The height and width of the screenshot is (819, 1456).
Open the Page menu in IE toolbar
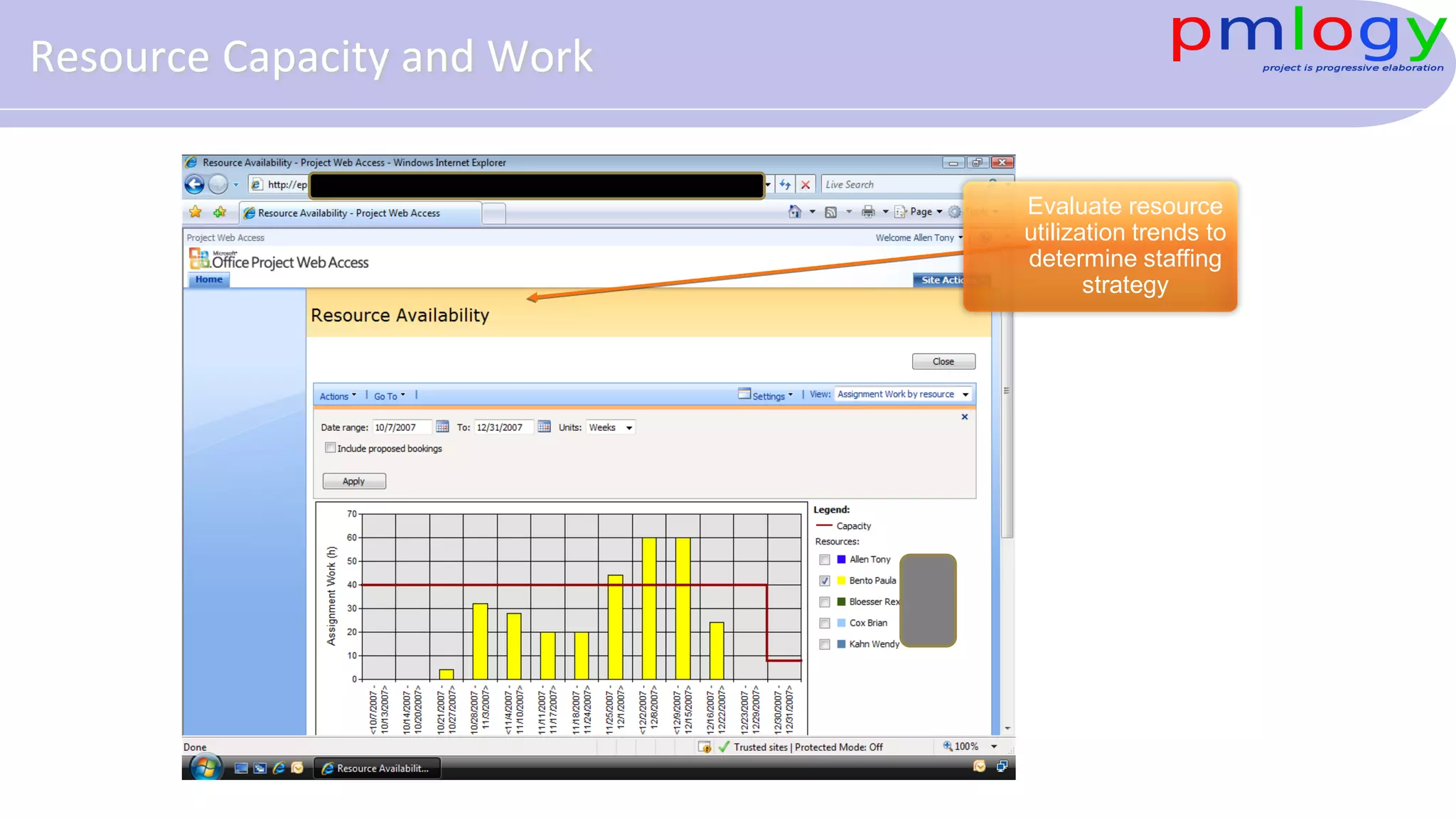[x=919, y=212]
